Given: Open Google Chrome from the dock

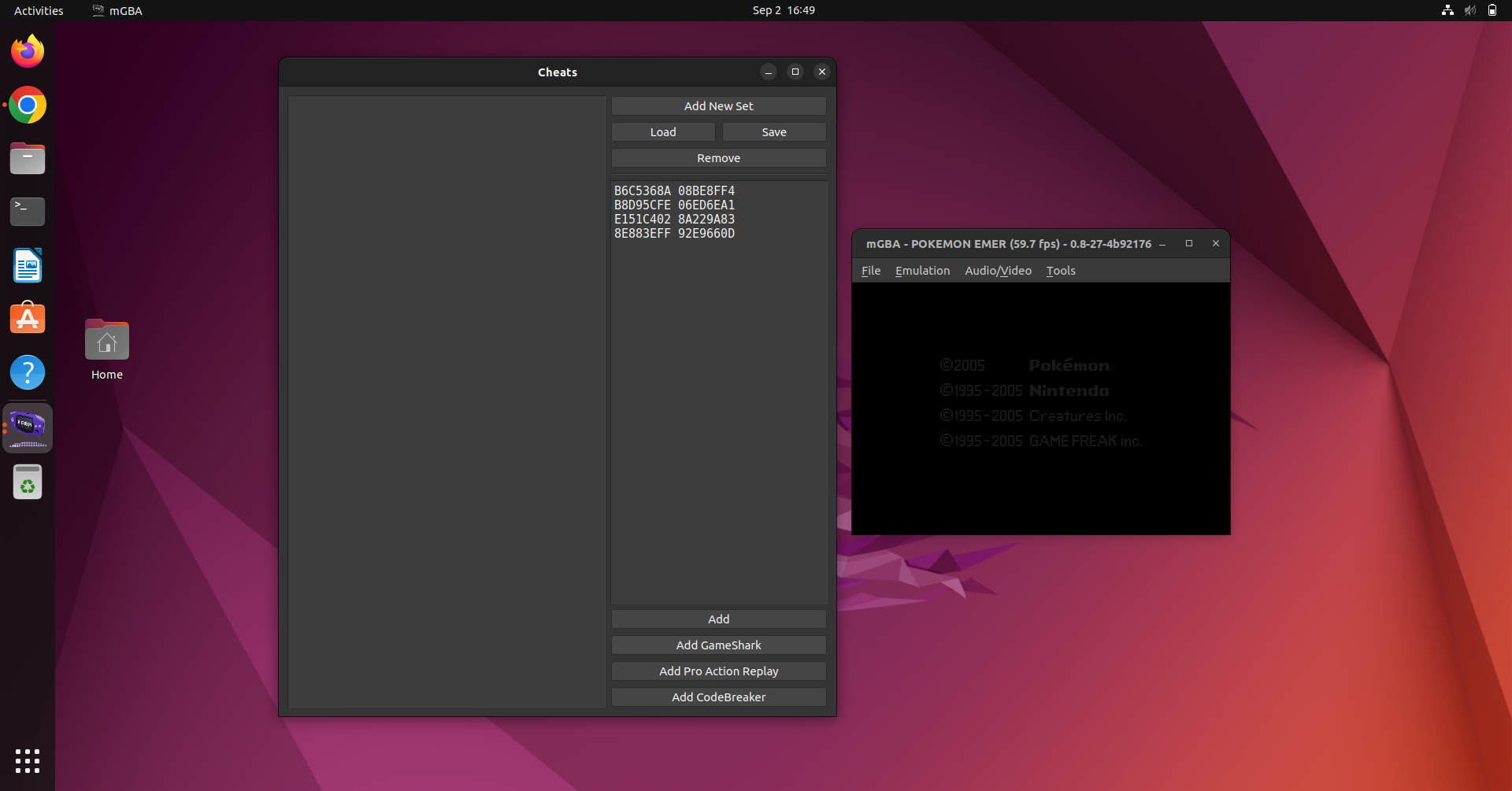Looking at the screenshot, I should tap(27, 105).
